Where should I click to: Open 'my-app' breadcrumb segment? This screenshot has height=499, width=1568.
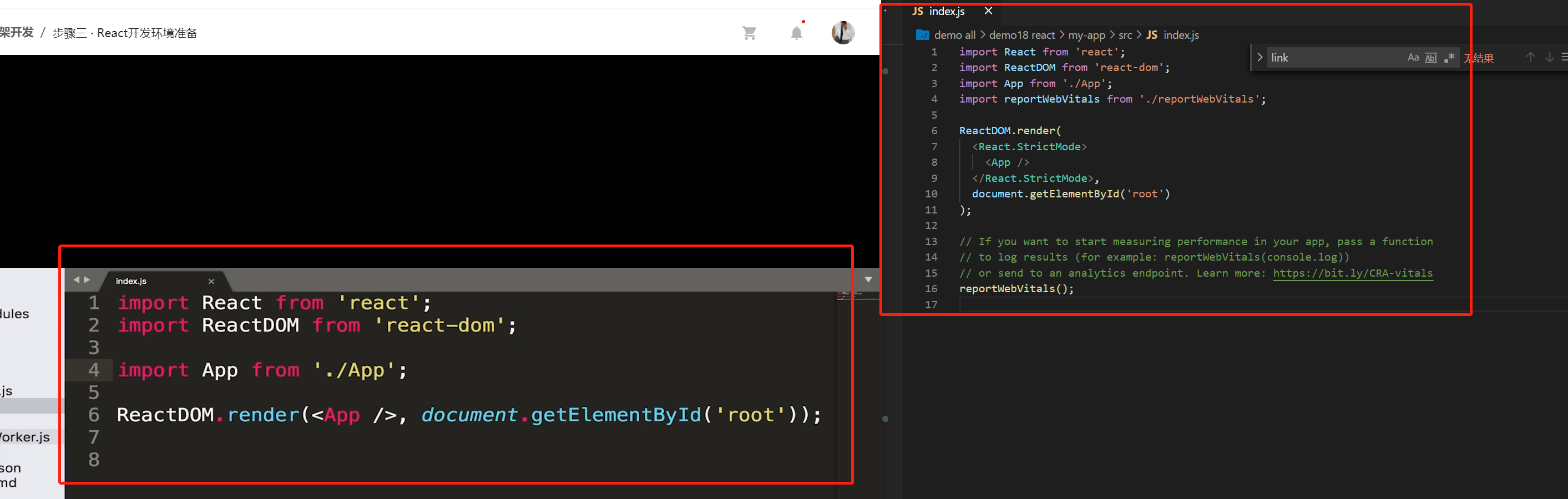click(1086, 35)
